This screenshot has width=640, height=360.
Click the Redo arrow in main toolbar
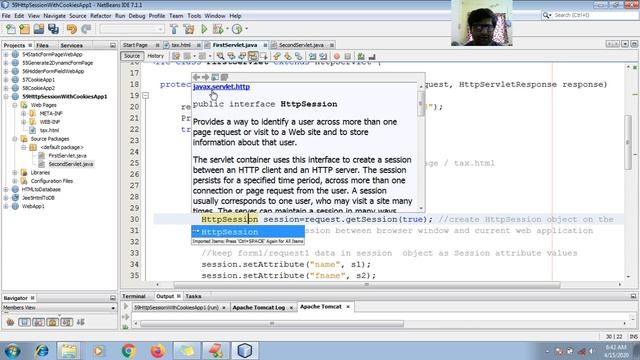coord(86,29)
